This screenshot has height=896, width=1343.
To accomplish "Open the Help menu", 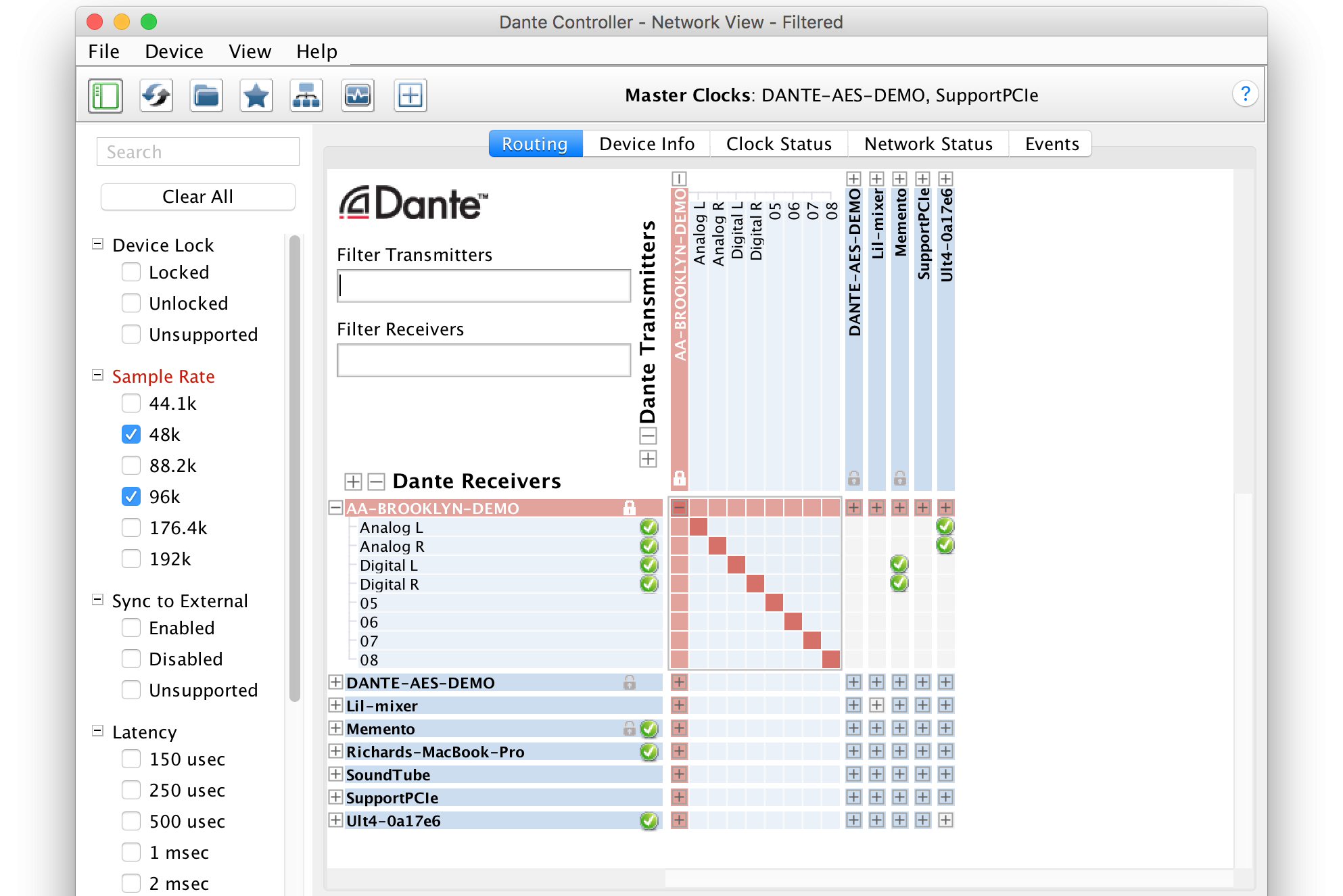I will click(316, 51).
